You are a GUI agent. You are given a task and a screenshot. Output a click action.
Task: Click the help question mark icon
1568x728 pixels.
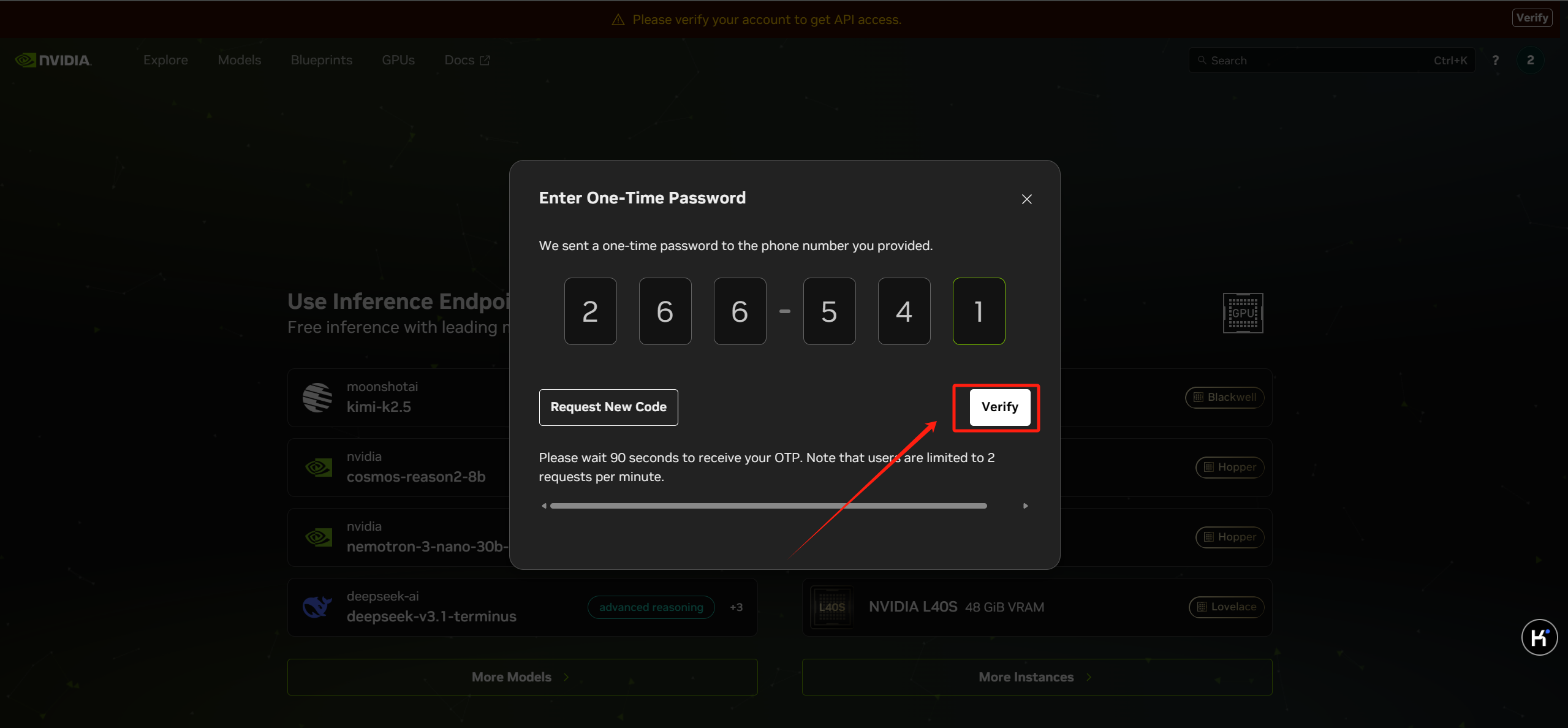pos(1495,60)
